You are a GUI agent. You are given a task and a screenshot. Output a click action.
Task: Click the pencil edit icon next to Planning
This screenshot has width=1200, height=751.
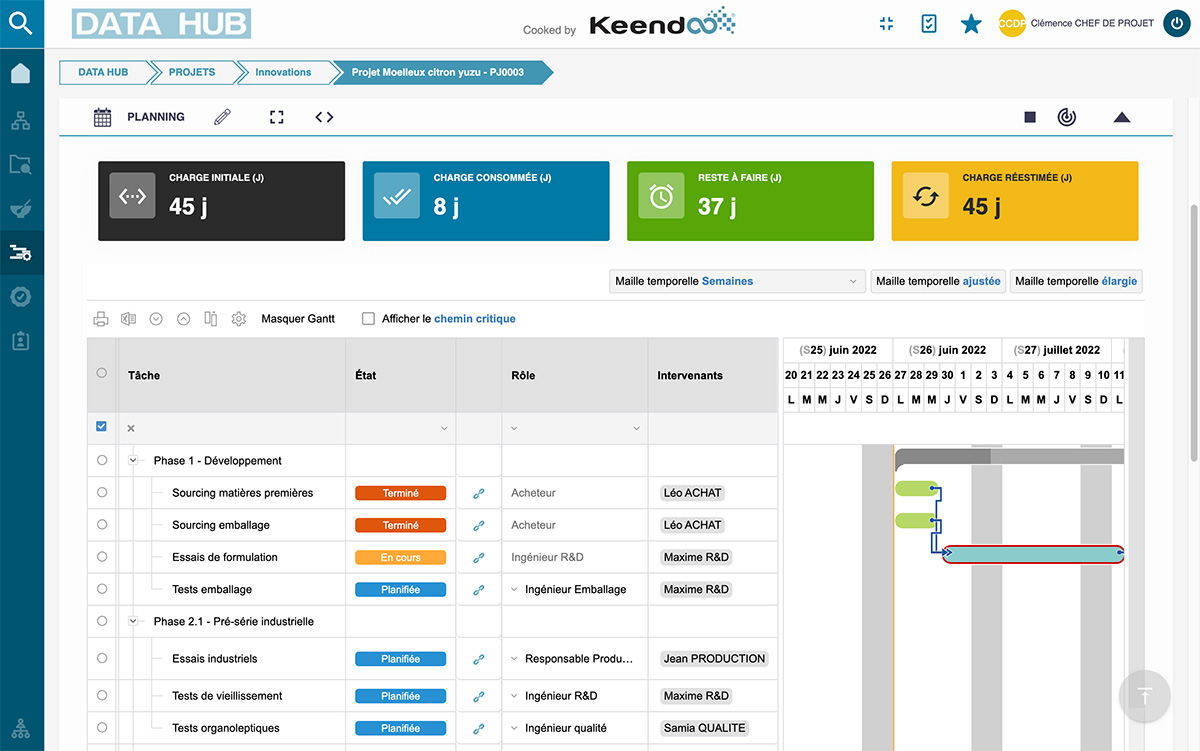click(x=222, y=116)
